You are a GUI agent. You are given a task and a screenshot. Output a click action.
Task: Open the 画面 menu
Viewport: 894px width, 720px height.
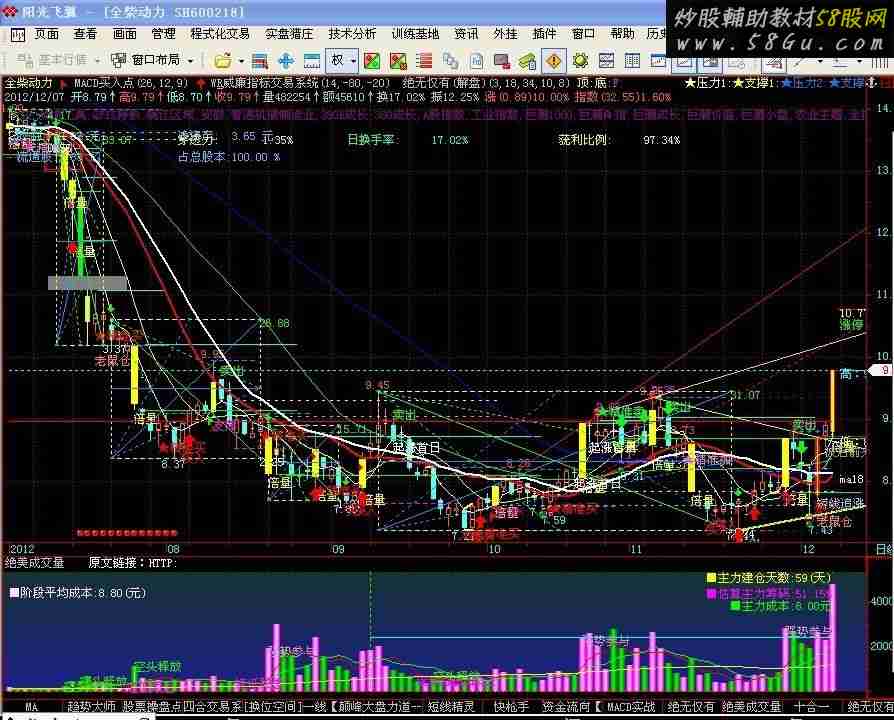click(x=124, y=34)
